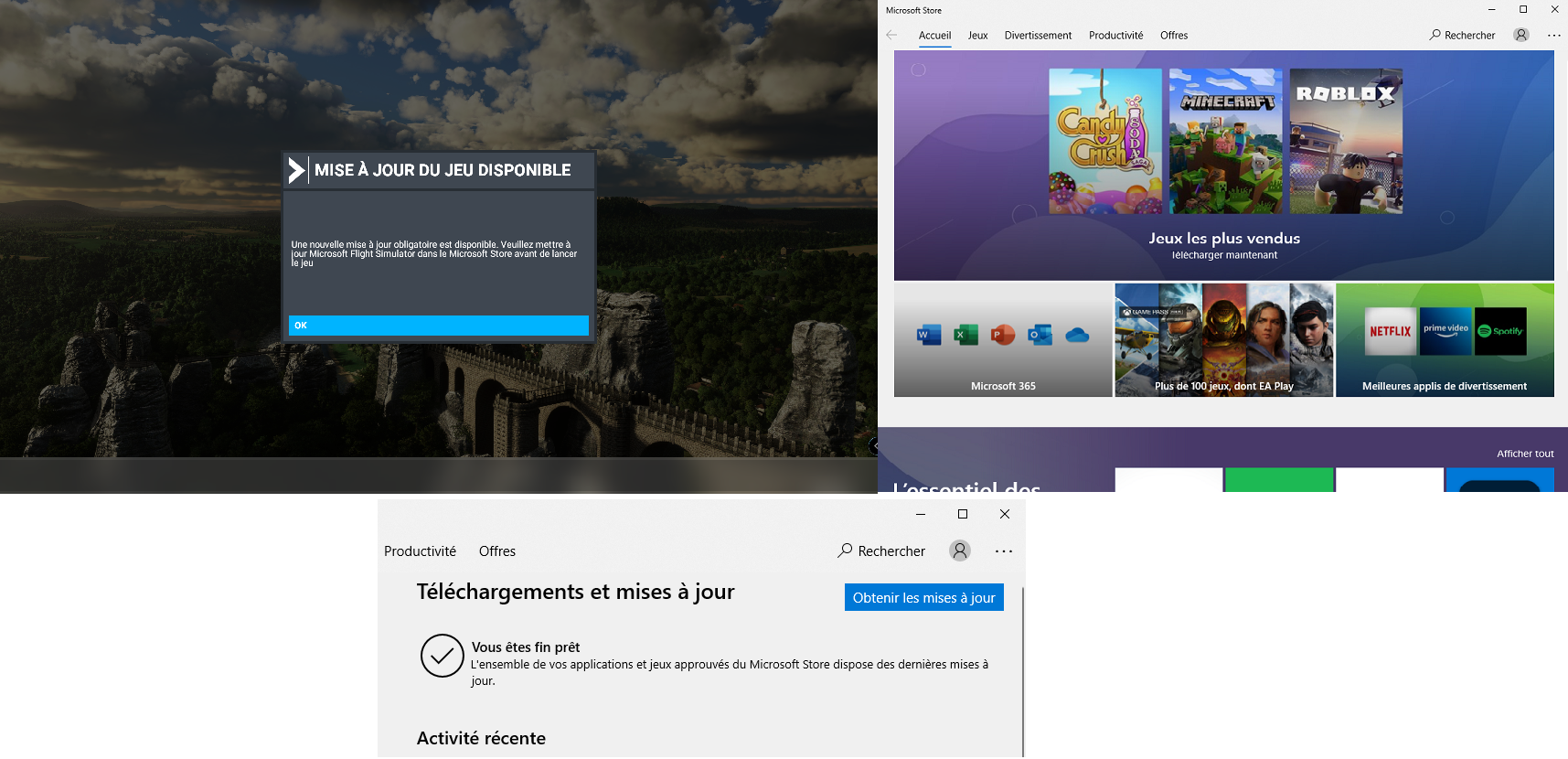1568x759 pixels.
Task: Close the Téléchargements et mises à jour window
Action: (1005, 514)
